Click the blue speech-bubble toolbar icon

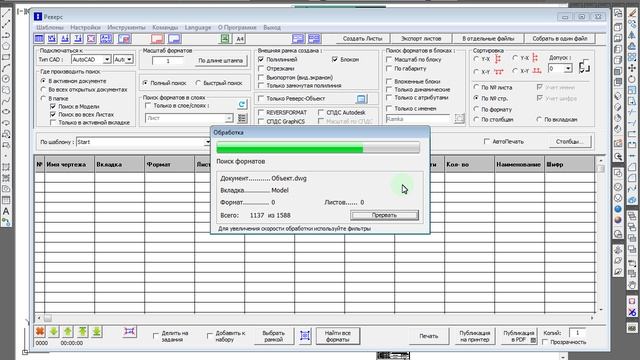tap(174, 39)
